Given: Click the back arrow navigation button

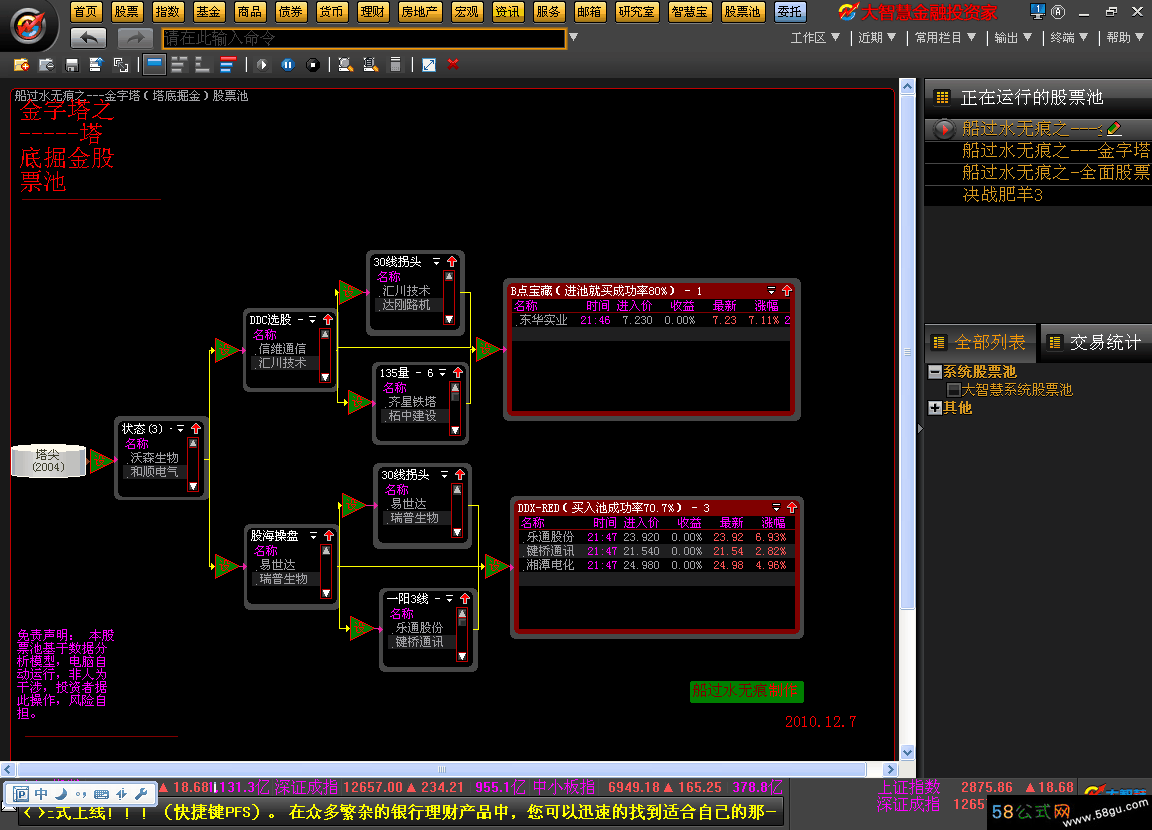Looking at the screenshot, I should pyautogui.click(x=89, y=37).
